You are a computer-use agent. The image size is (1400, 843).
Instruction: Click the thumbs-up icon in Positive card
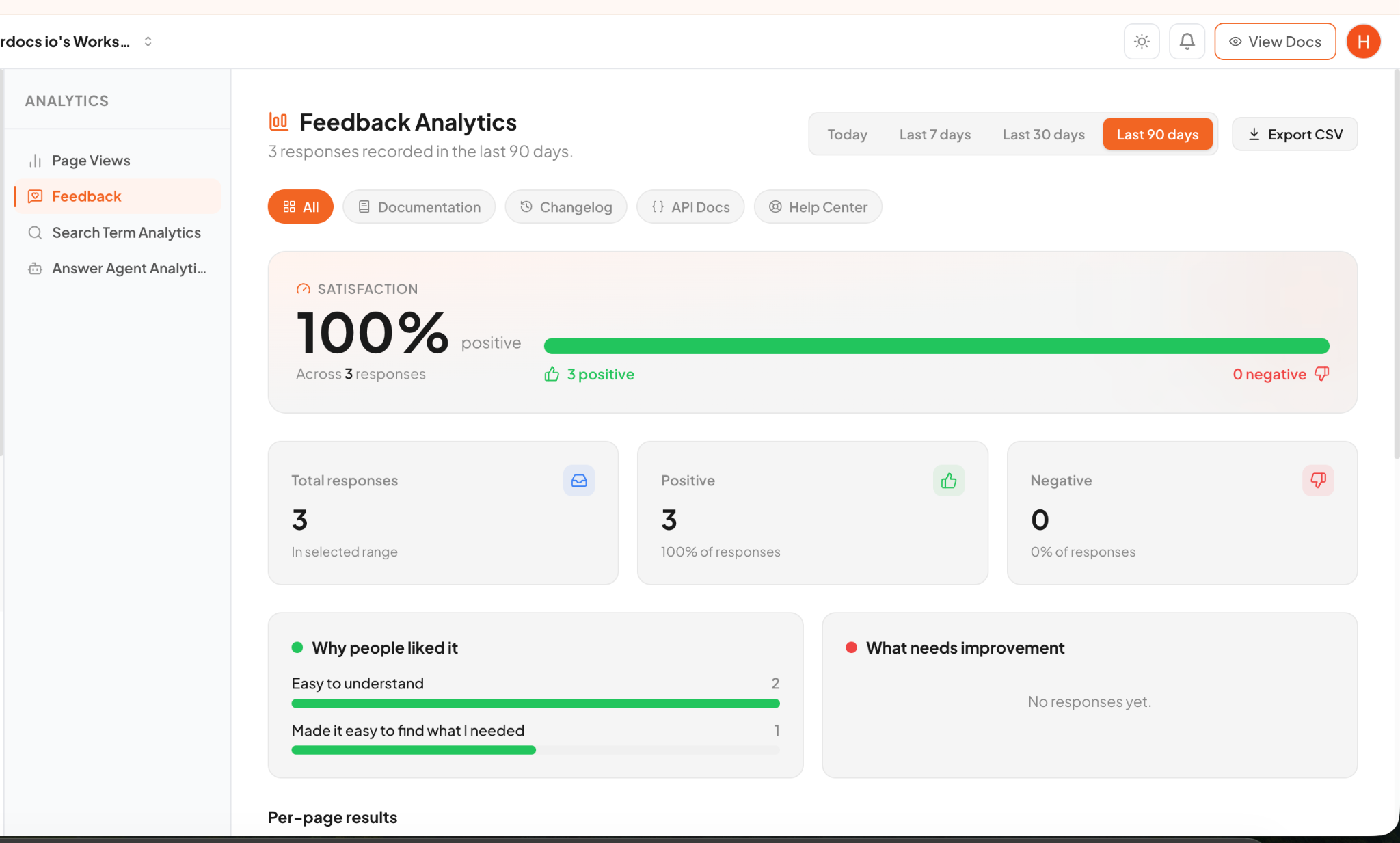click(x=949, y=481)
